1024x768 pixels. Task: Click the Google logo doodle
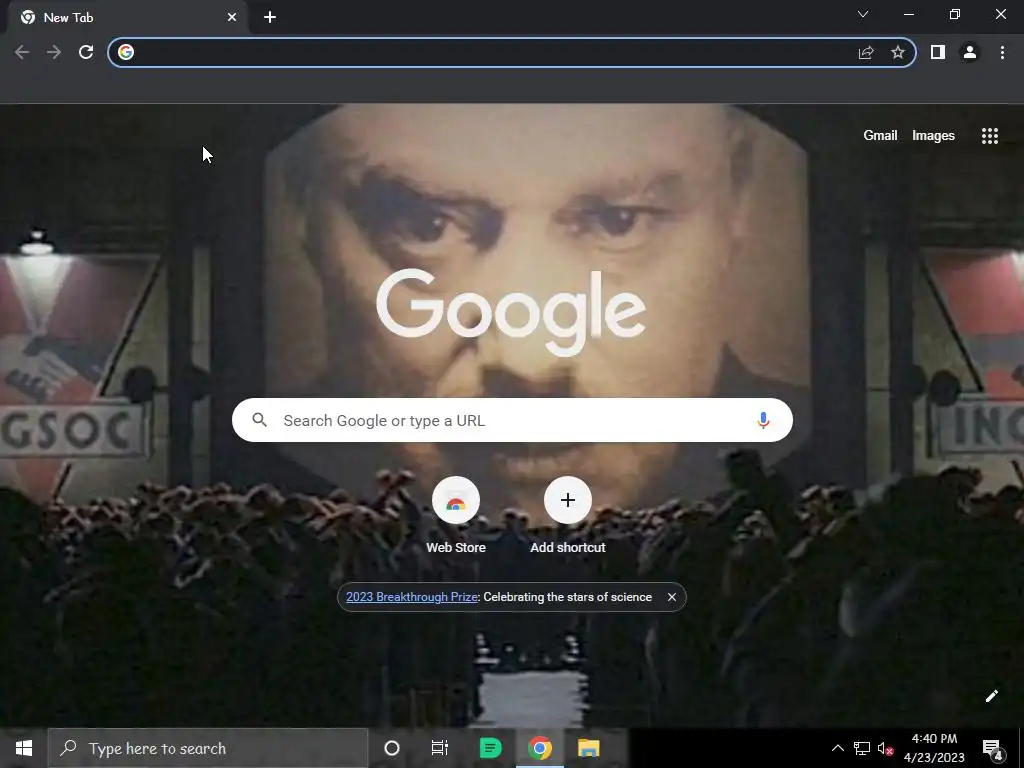click(x=511, y=313)
